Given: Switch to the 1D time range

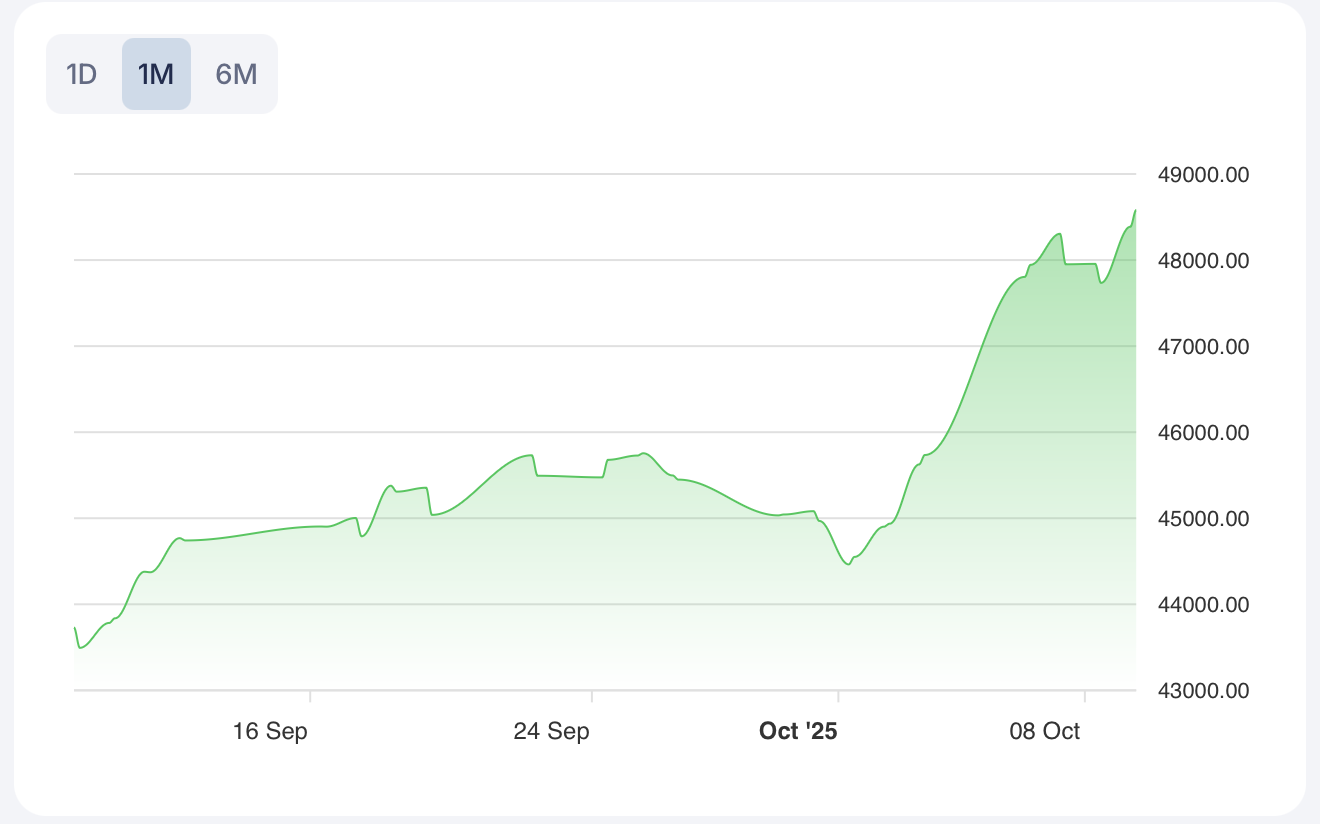Looking at the screenshot, I should point(81,74).
